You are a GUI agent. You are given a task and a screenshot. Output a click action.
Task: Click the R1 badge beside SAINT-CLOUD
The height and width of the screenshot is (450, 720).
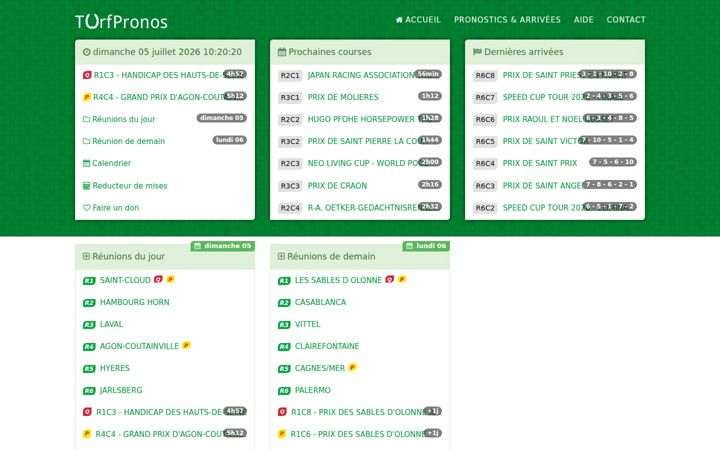[x=89, y=281]
